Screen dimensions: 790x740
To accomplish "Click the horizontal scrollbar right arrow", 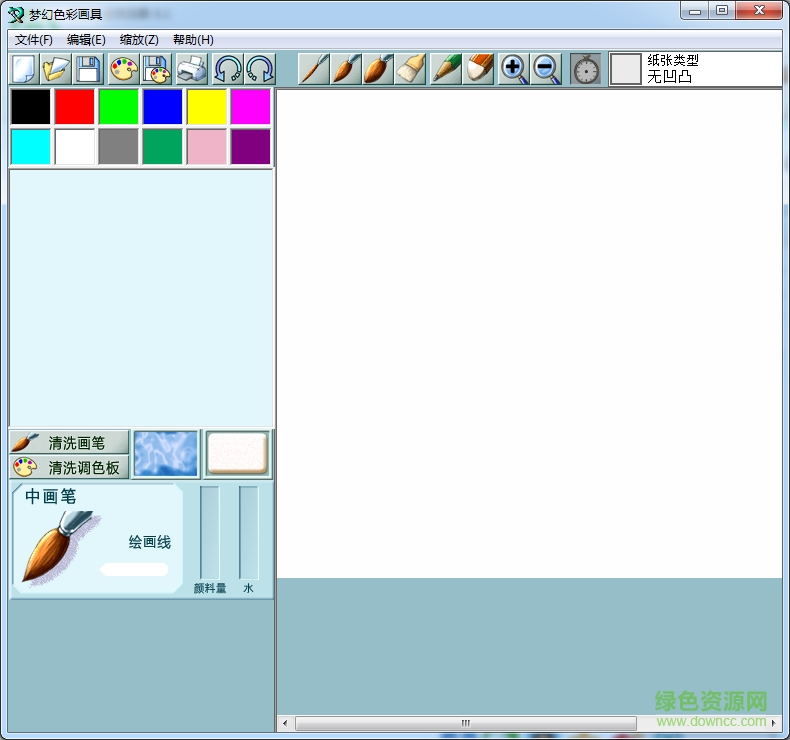I will (775, 723).
